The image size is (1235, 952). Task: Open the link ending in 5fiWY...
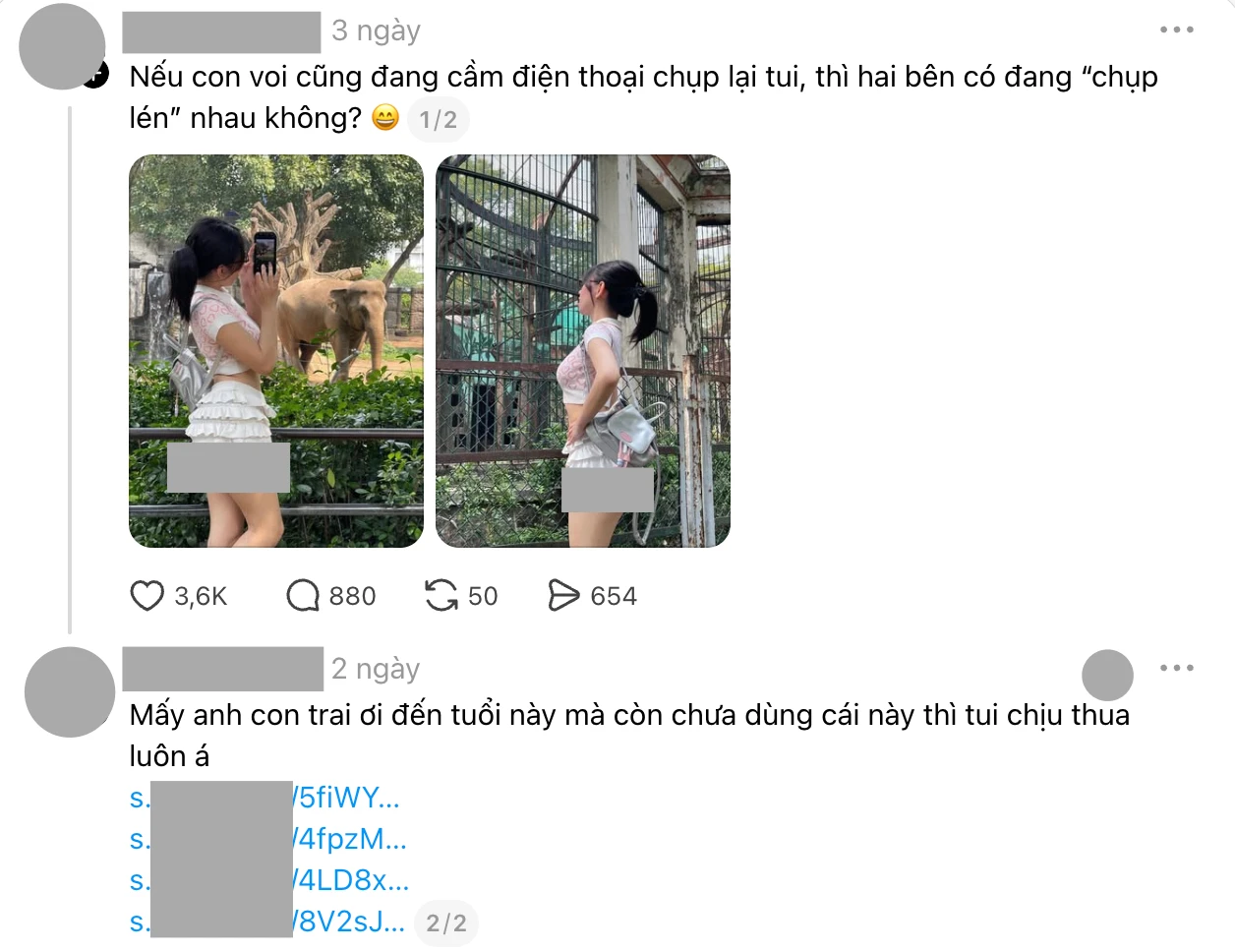[x=265, y=798]
